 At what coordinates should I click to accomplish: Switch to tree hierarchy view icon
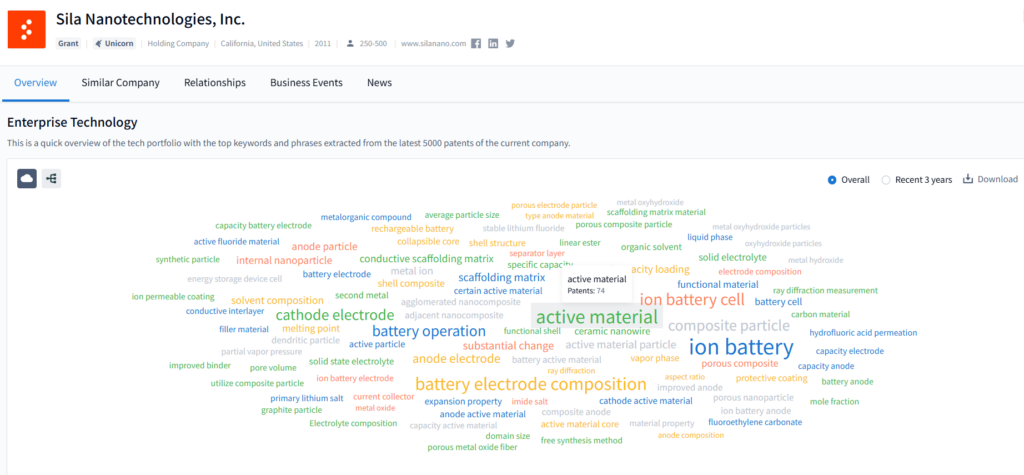point(52,178)
